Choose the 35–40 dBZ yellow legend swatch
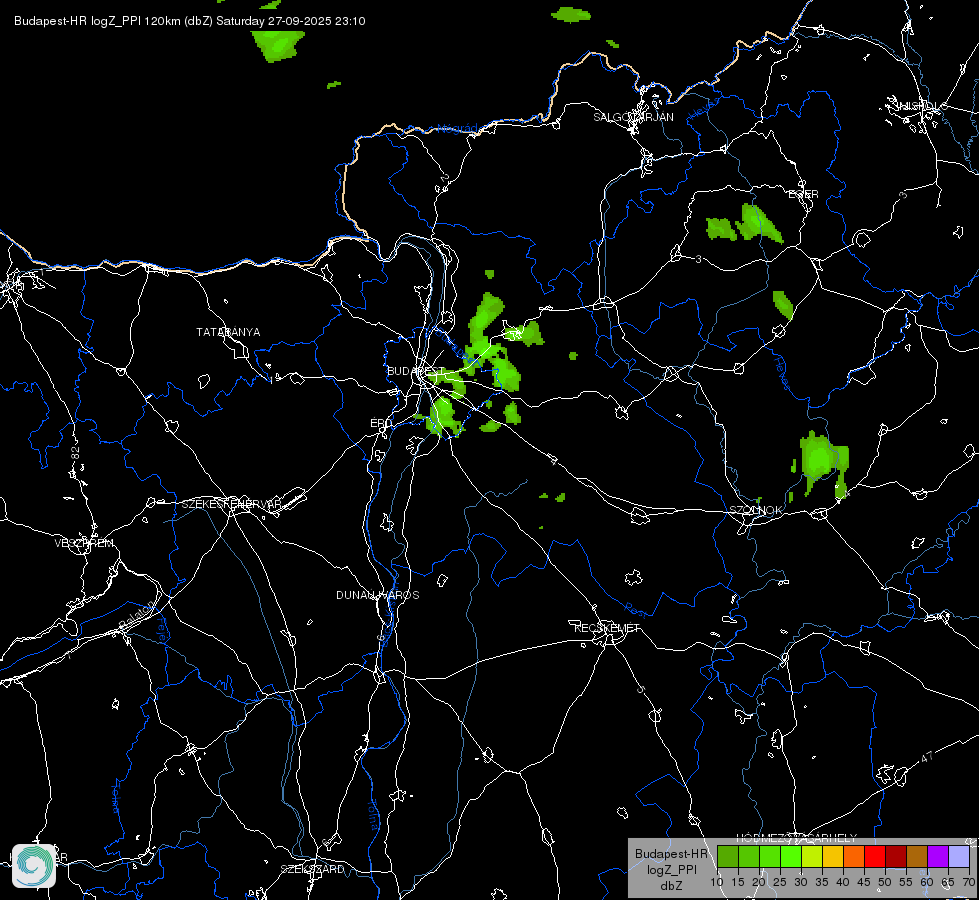Screen dimensions: 979x900 tap(833, 856)
